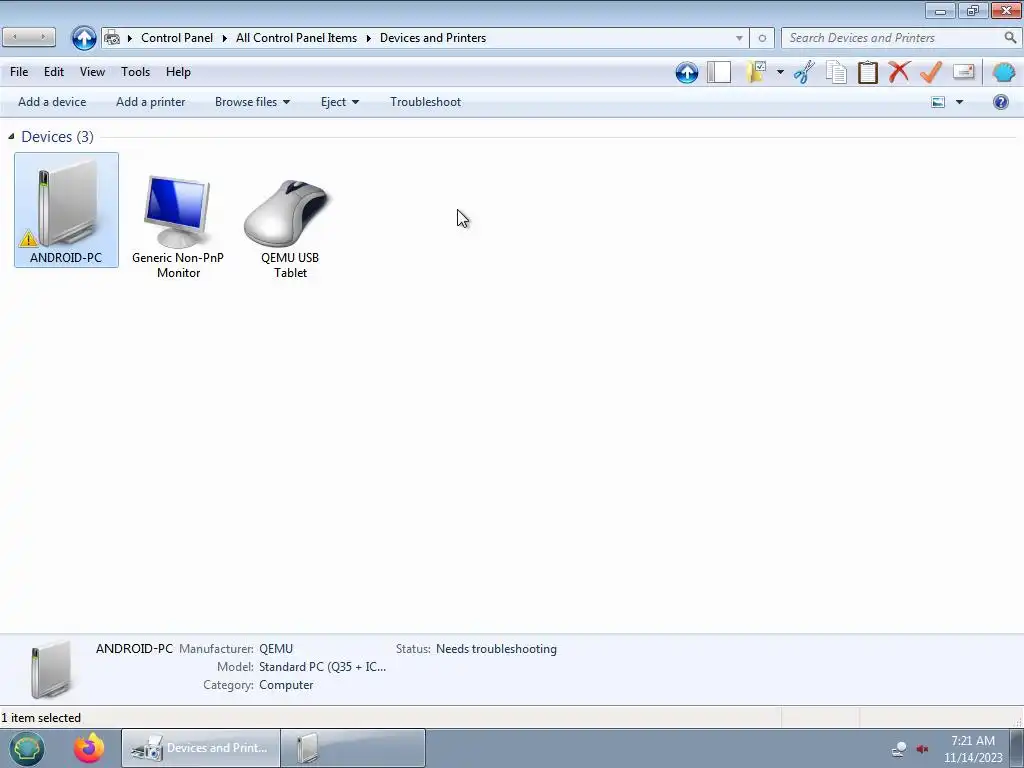
Task: Click the network tray icon
Action: pyautogui.click(x=899, y=748)
